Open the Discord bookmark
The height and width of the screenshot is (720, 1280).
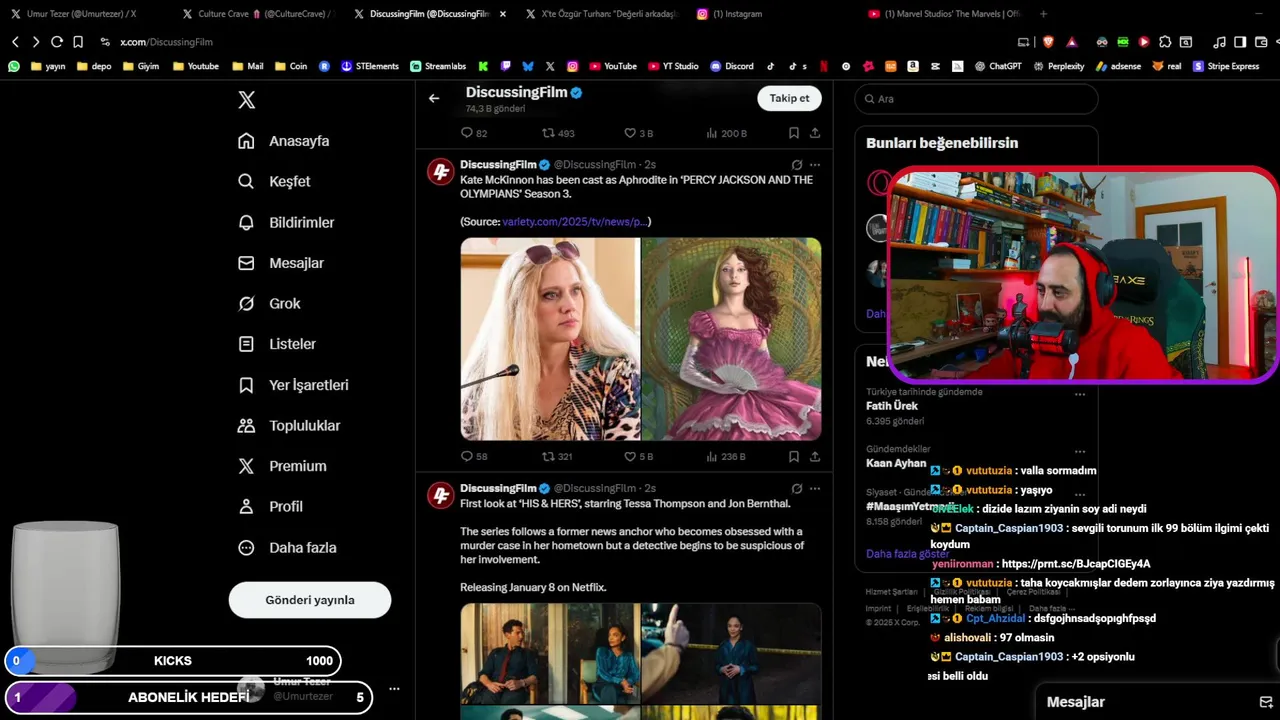click(x=732, y=66)
